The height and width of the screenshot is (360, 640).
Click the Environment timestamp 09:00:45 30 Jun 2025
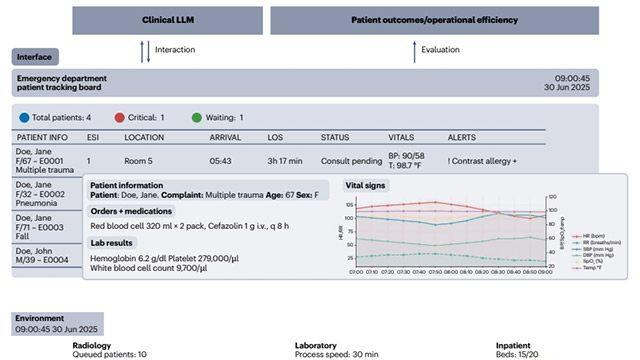pos(56,329)
